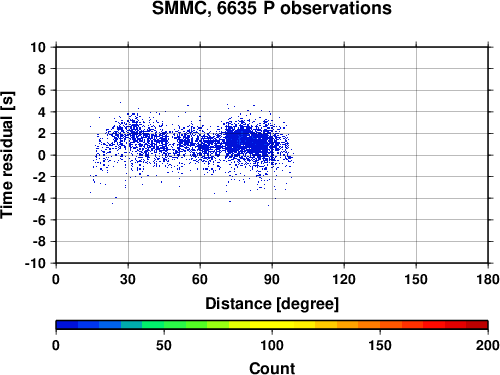Viewport: 500px width, 375px height.
Task: Click the 'Count' colorbar label
Action: tap(272, 368)
